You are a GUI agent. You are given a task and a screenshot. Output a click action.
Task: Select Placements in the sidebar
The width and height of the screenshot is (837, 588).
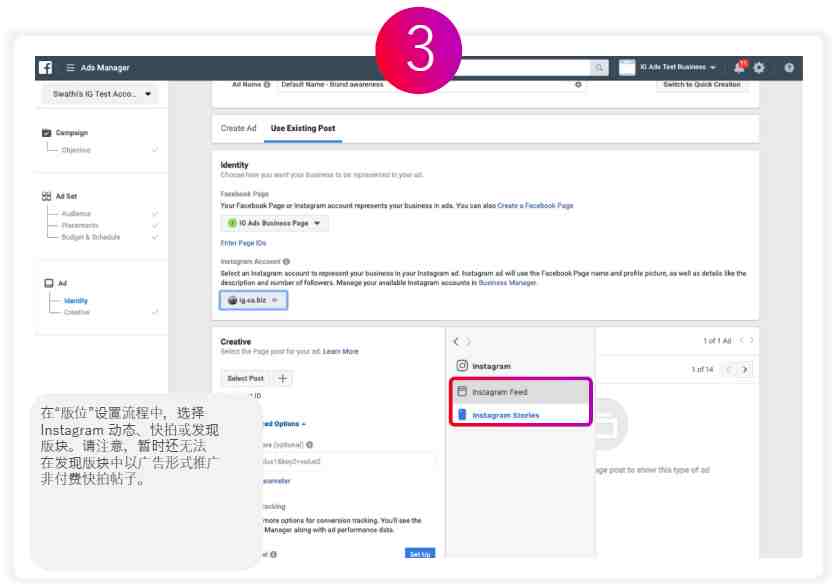(x=80, y=225)
